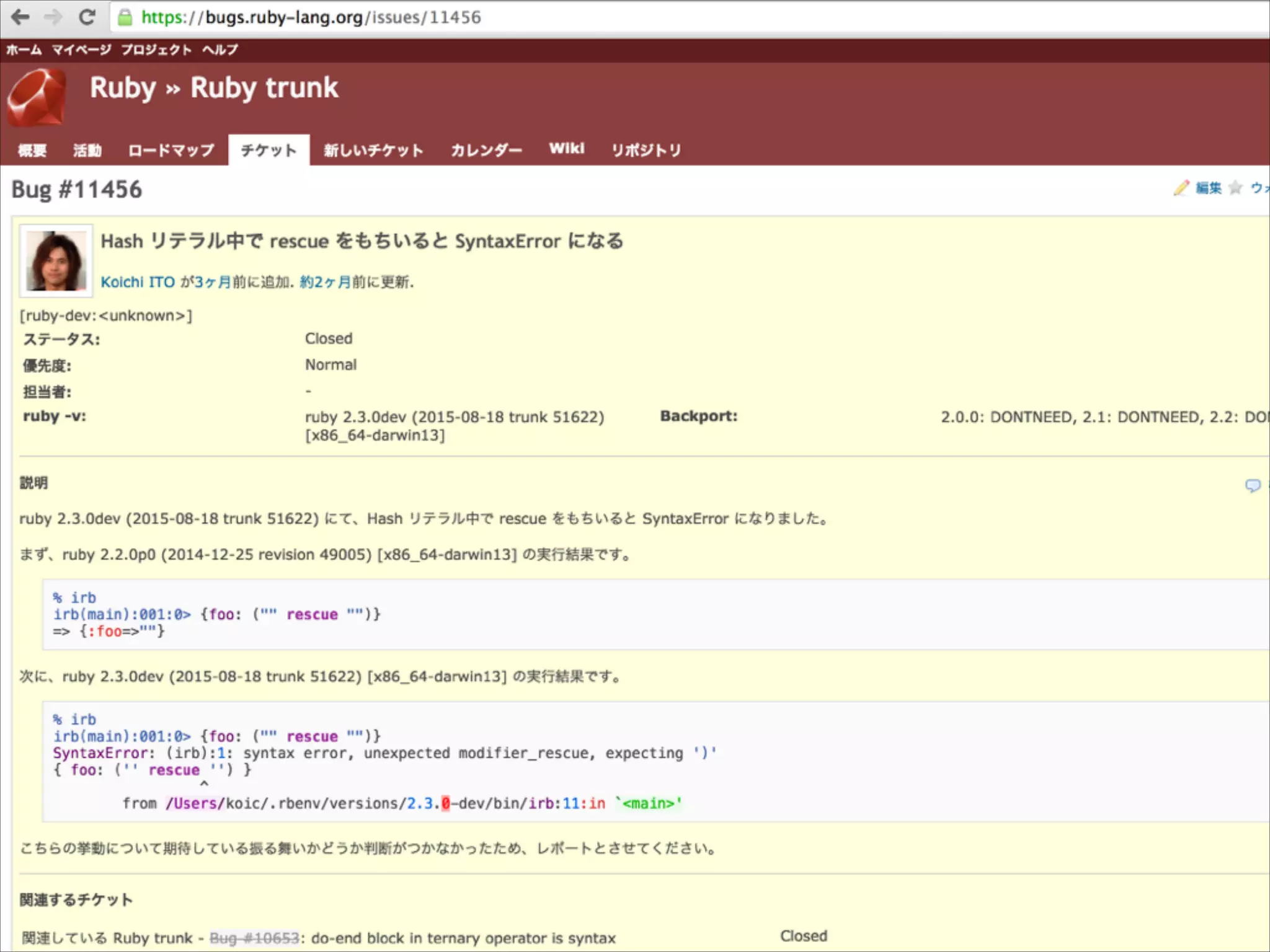Open the 新しいチケット tab
1270x952 pixels.
(x=373, y=150)
